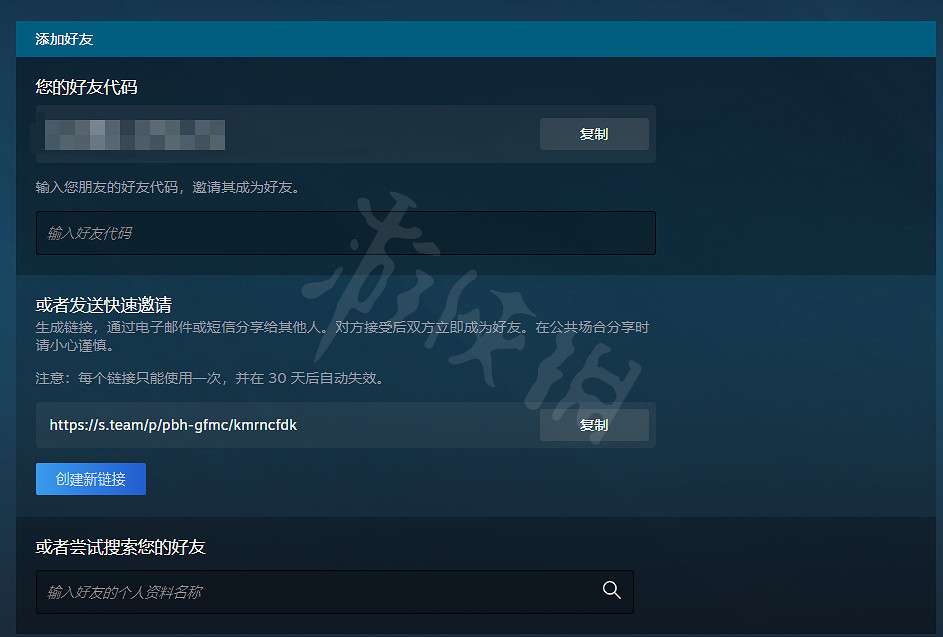This screenshot has width=943, height=637.
Task: Click the 30 天 link expiry note
Action: coord(210,378)
